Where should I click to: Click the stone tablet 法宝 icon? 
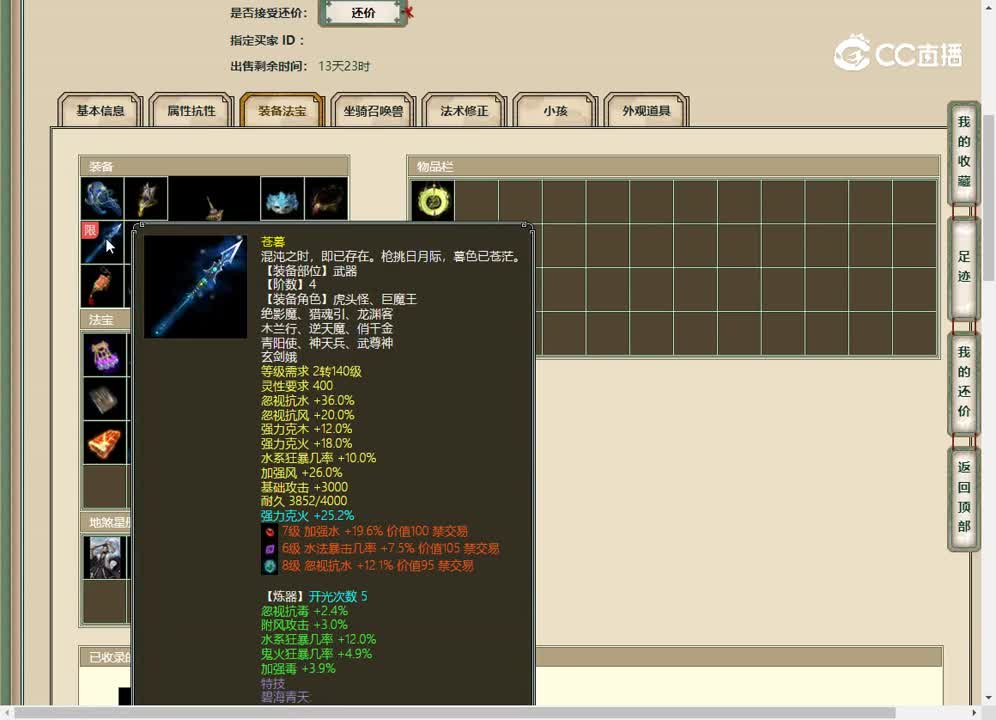coord(102,398)
